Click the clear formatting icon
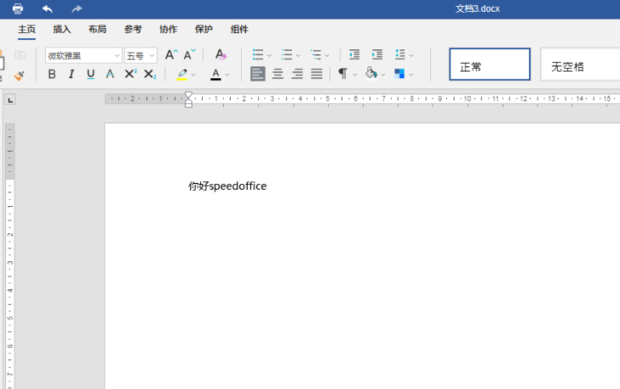This screenshot has width=620, height=389. (221, 55)
